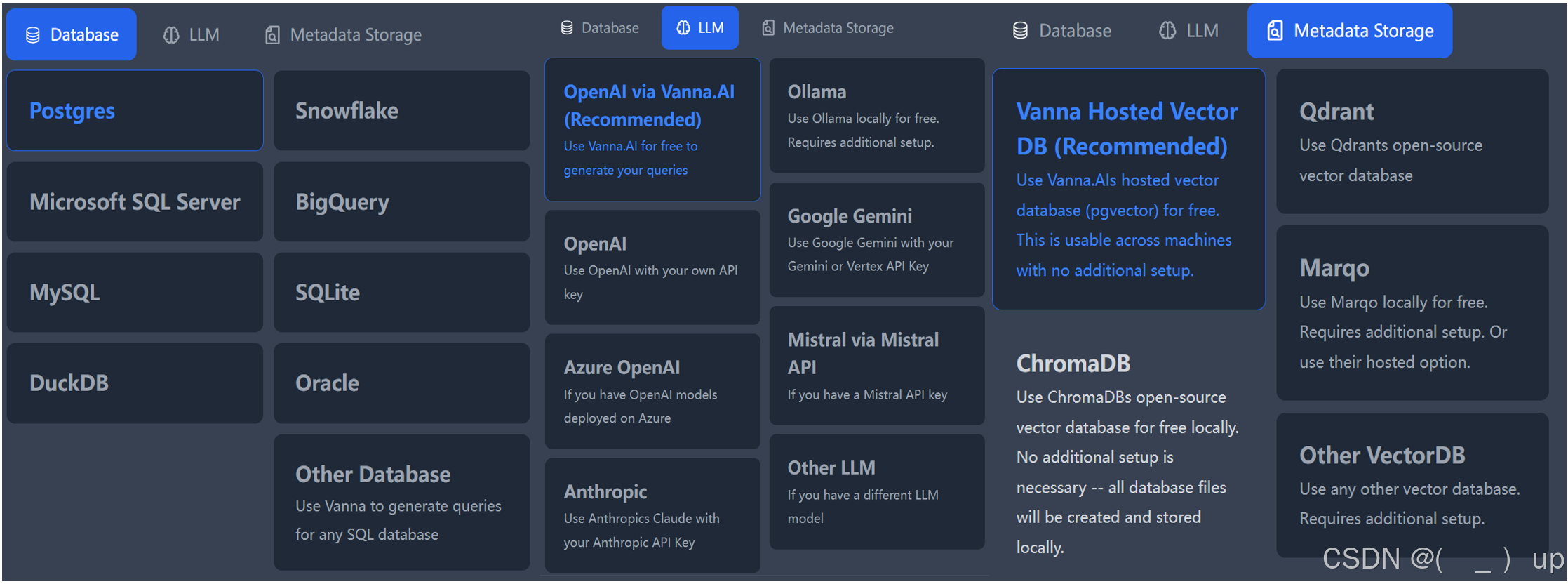Pick the SQLite database card

401,292
